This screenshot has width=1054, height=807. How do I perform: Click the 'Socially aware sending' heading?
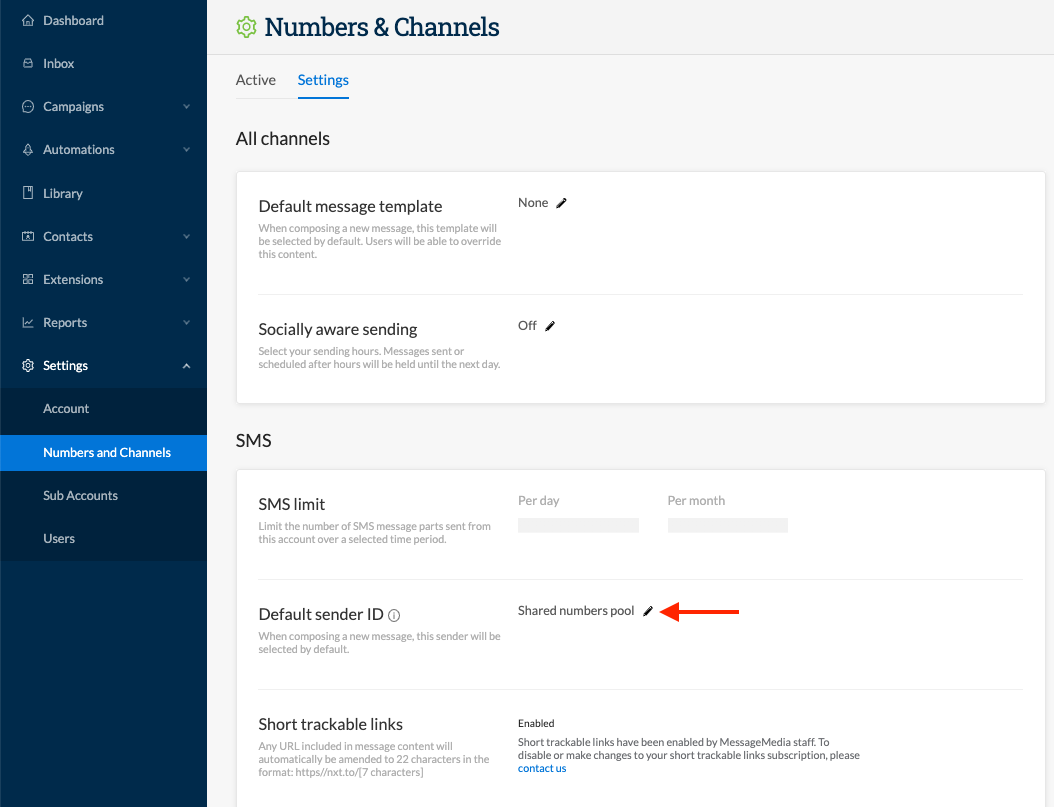[337, 329]
